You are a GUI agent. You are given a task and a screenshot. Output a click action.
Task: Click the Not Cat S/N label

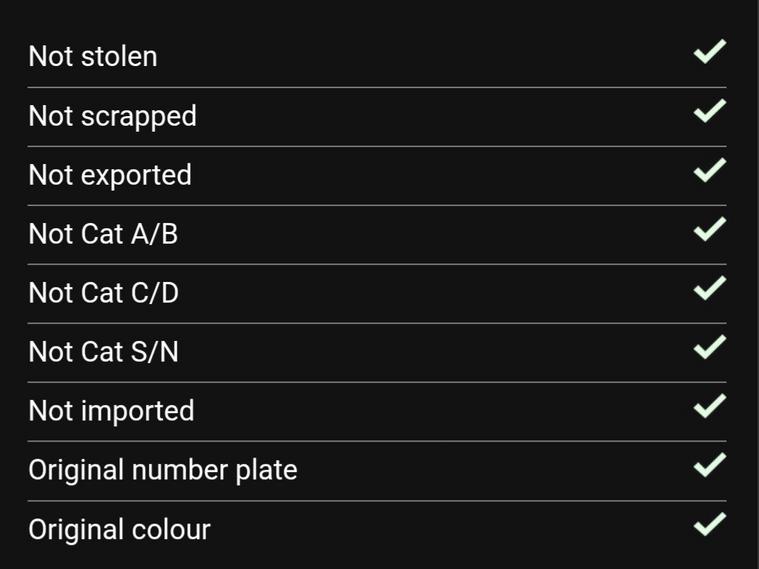(103, 352)
